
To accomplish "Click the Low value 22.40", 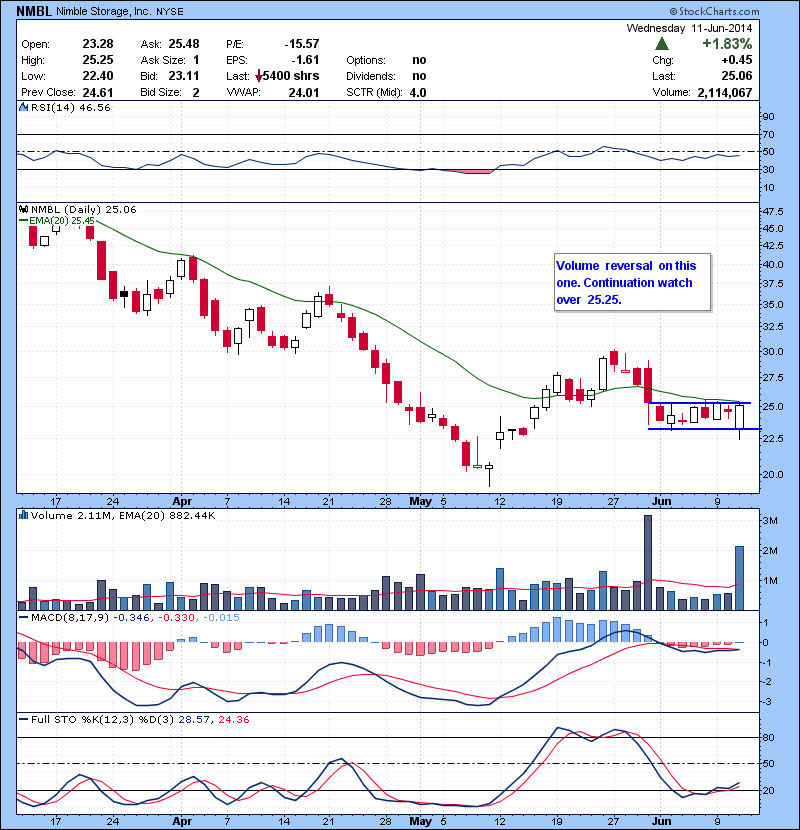I will tap(98, 76).
